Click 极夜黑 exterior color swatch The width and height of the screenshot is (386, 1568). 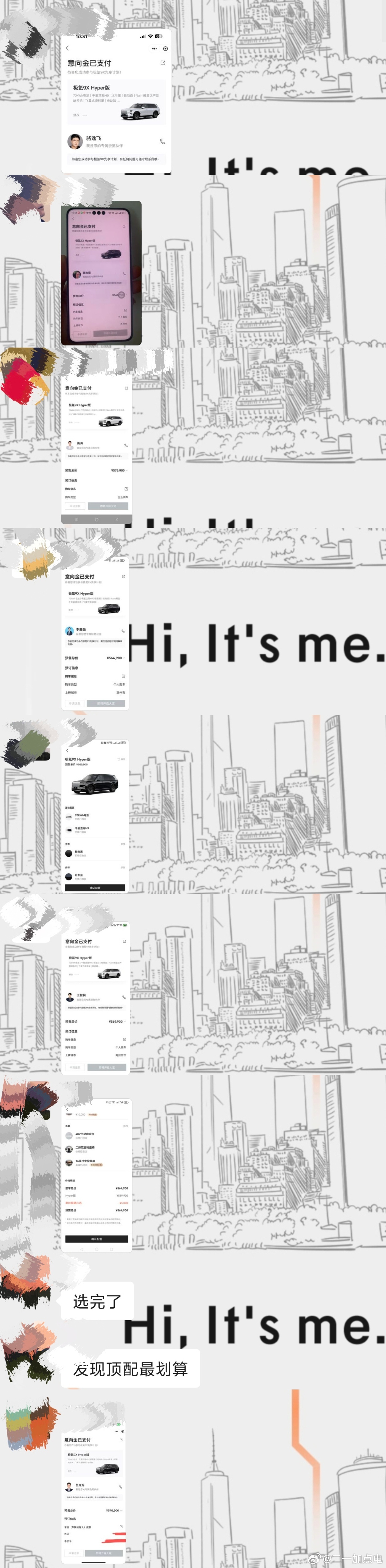(x=68, y=853)
